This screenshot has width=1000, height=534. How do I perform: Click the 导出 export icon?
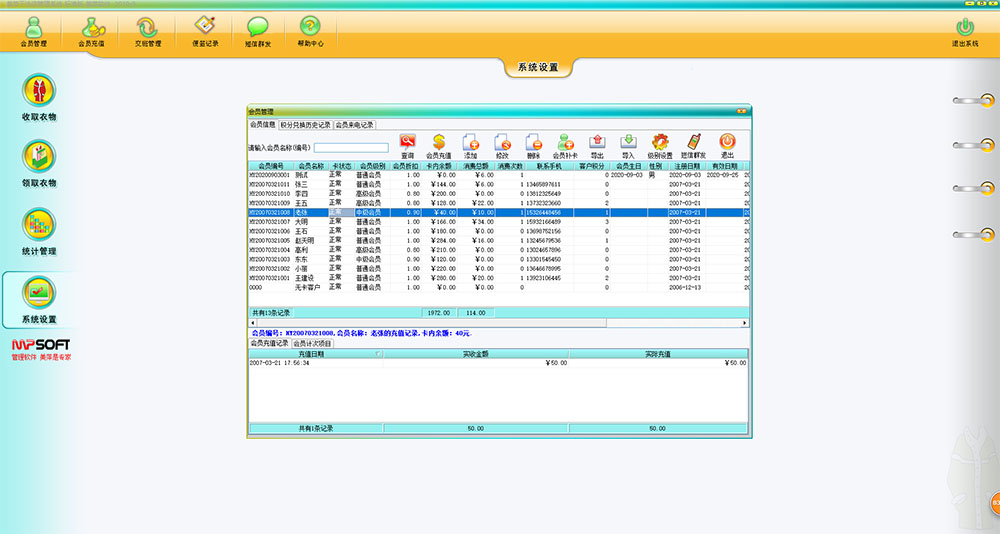597,143
